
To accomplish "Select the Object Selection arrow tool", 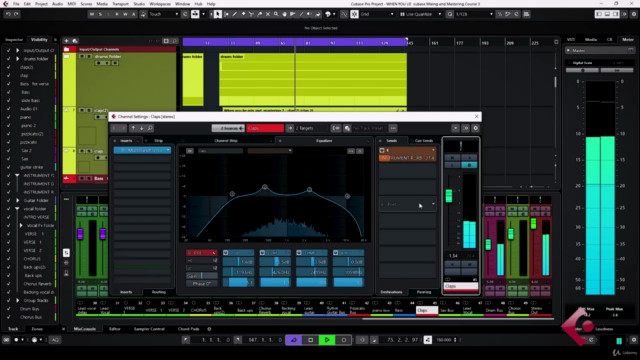I will point(218,14).
